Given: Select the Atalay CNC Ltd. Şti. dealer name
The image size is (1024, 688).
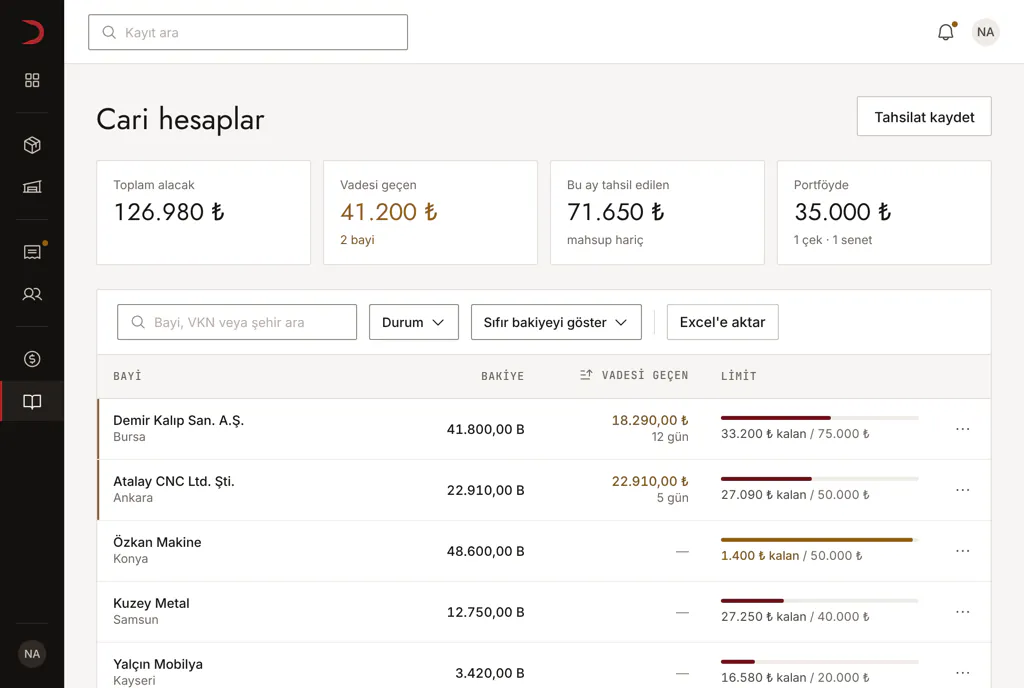Looking at the screenshot, I should (174, 481).
